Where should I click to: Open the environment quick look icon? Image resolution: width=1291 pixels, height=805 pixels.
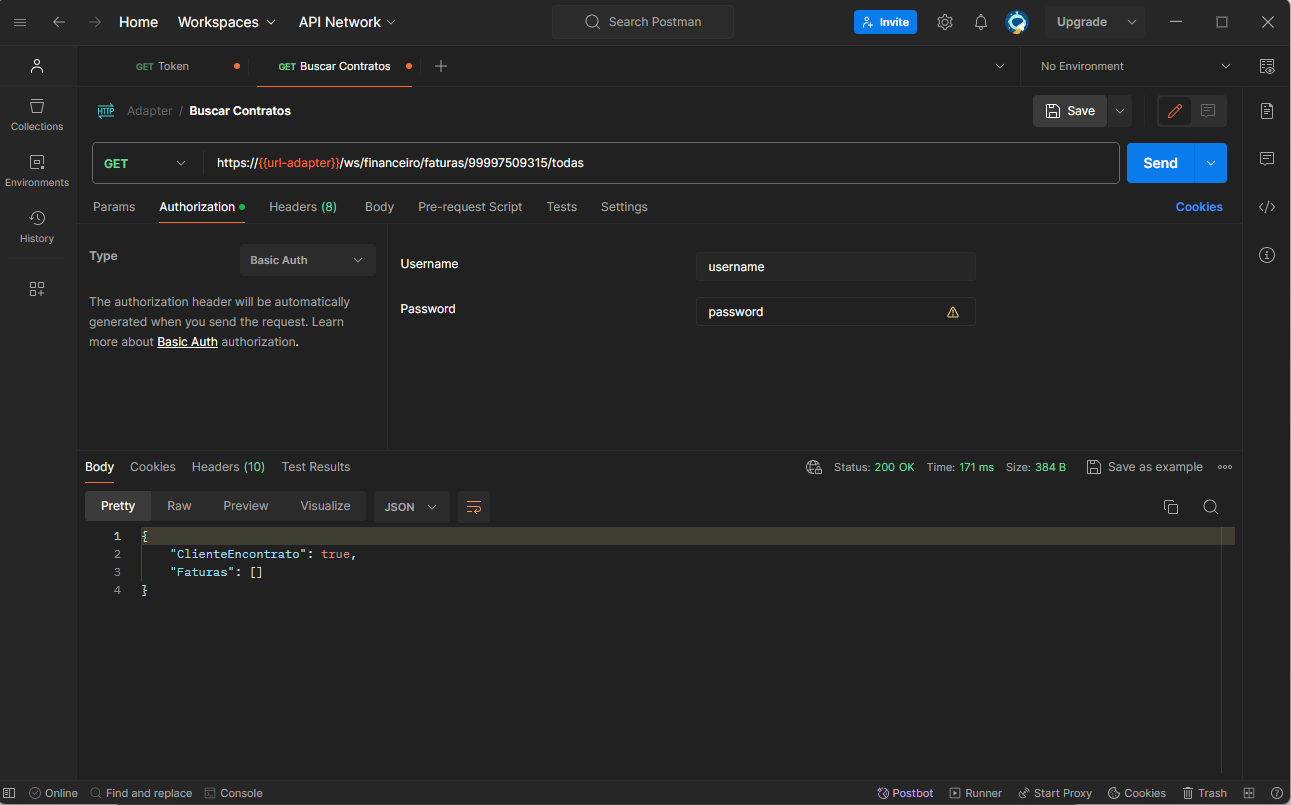[1267, 66]
